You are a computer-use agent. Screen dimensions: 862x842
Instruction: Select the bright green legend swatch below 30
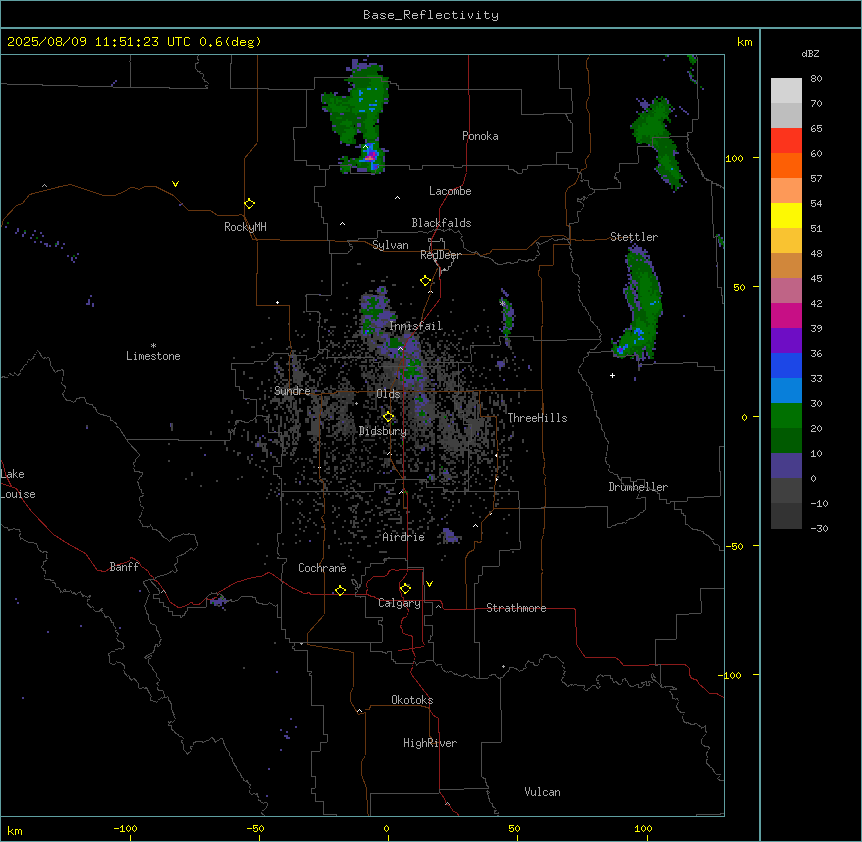[x=786, y=416]
